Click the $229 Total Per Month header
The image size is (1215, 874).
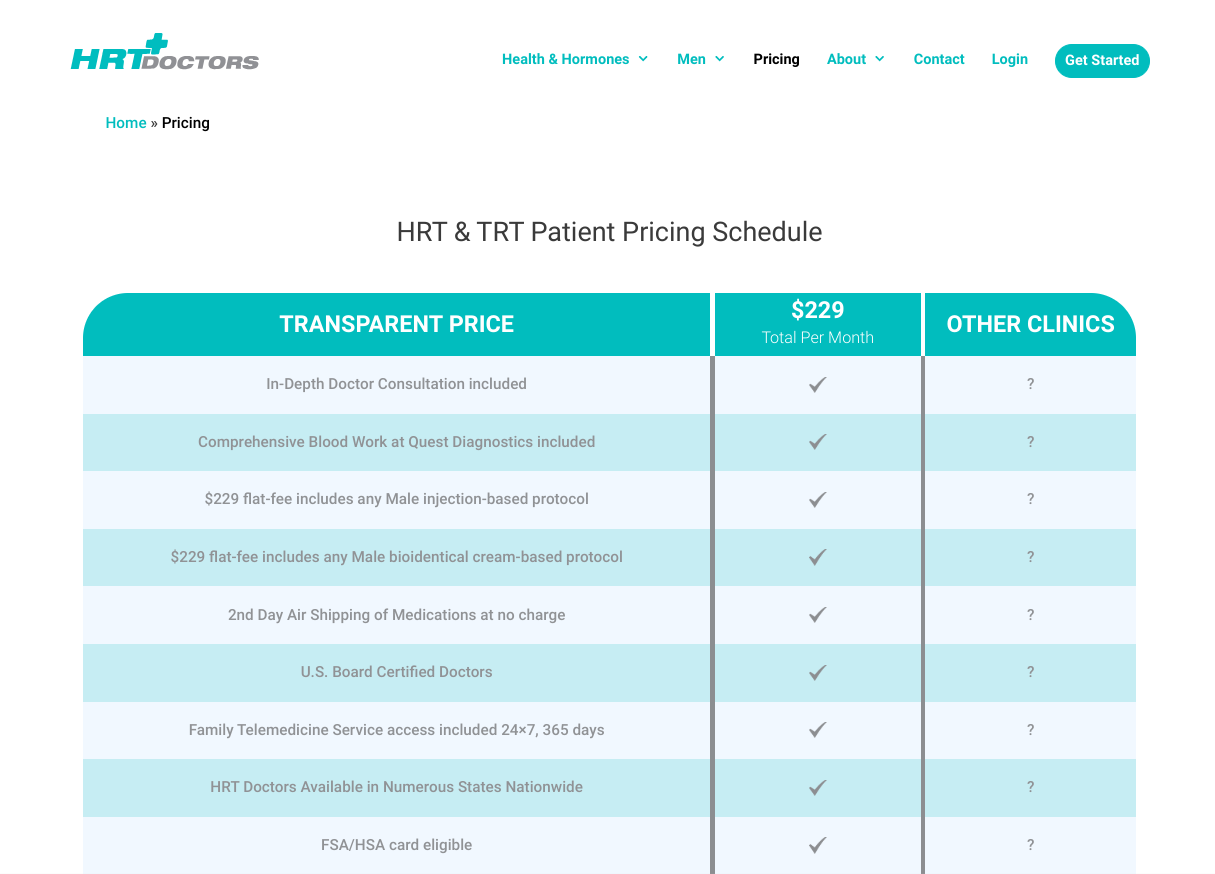[817, 322]
